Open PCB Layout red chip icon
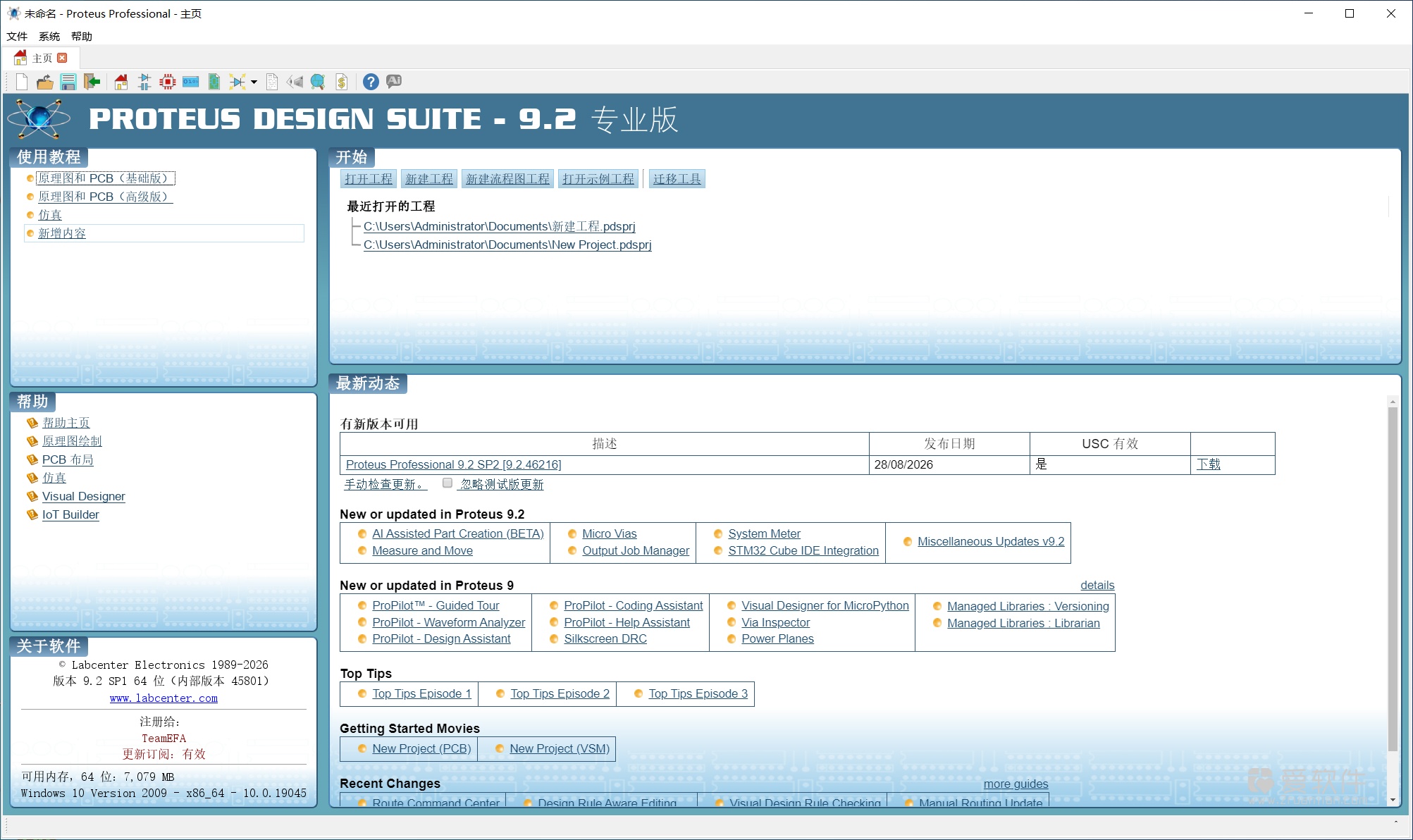The width and height of the screenshot is (1413, 840). pos(168,82)
